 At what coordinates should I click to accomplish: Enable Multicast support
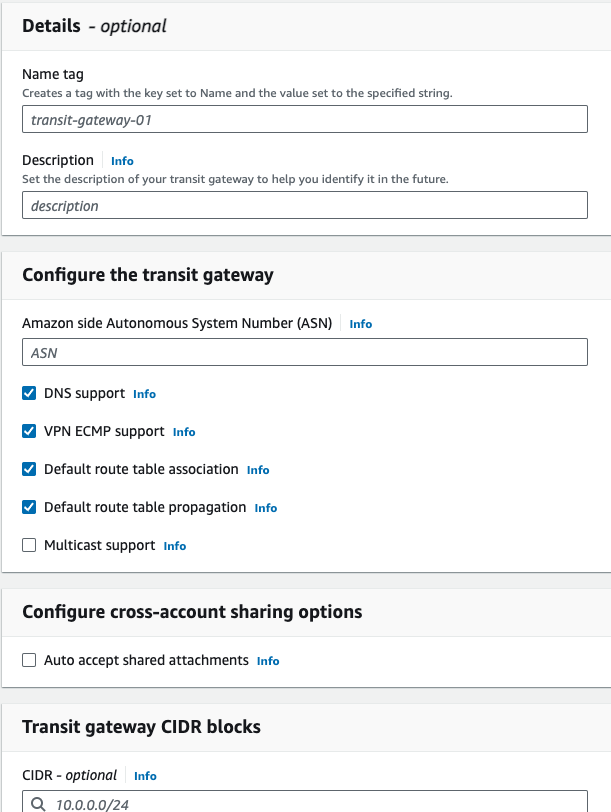point(30,545)
